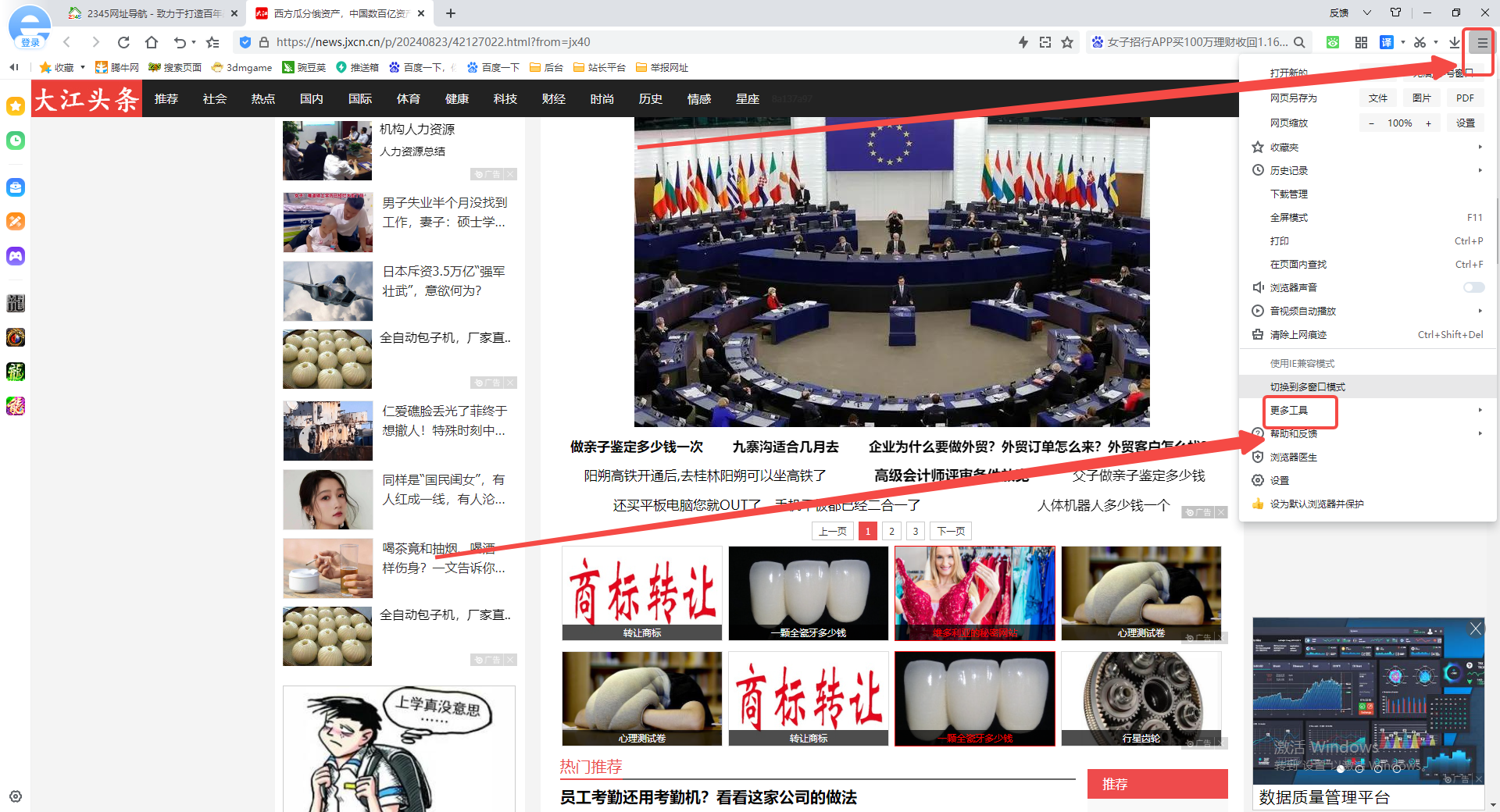Open the hamburger main menu button
Image resolution: width=1500 pixels, height=812 pixels.
[1481, 43]
